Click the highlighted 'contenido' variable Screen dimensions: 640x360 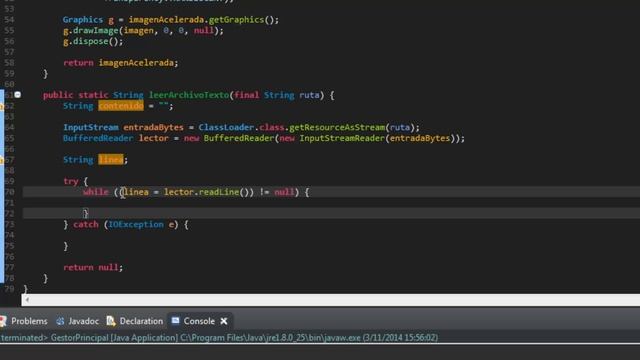click(121, 106)
